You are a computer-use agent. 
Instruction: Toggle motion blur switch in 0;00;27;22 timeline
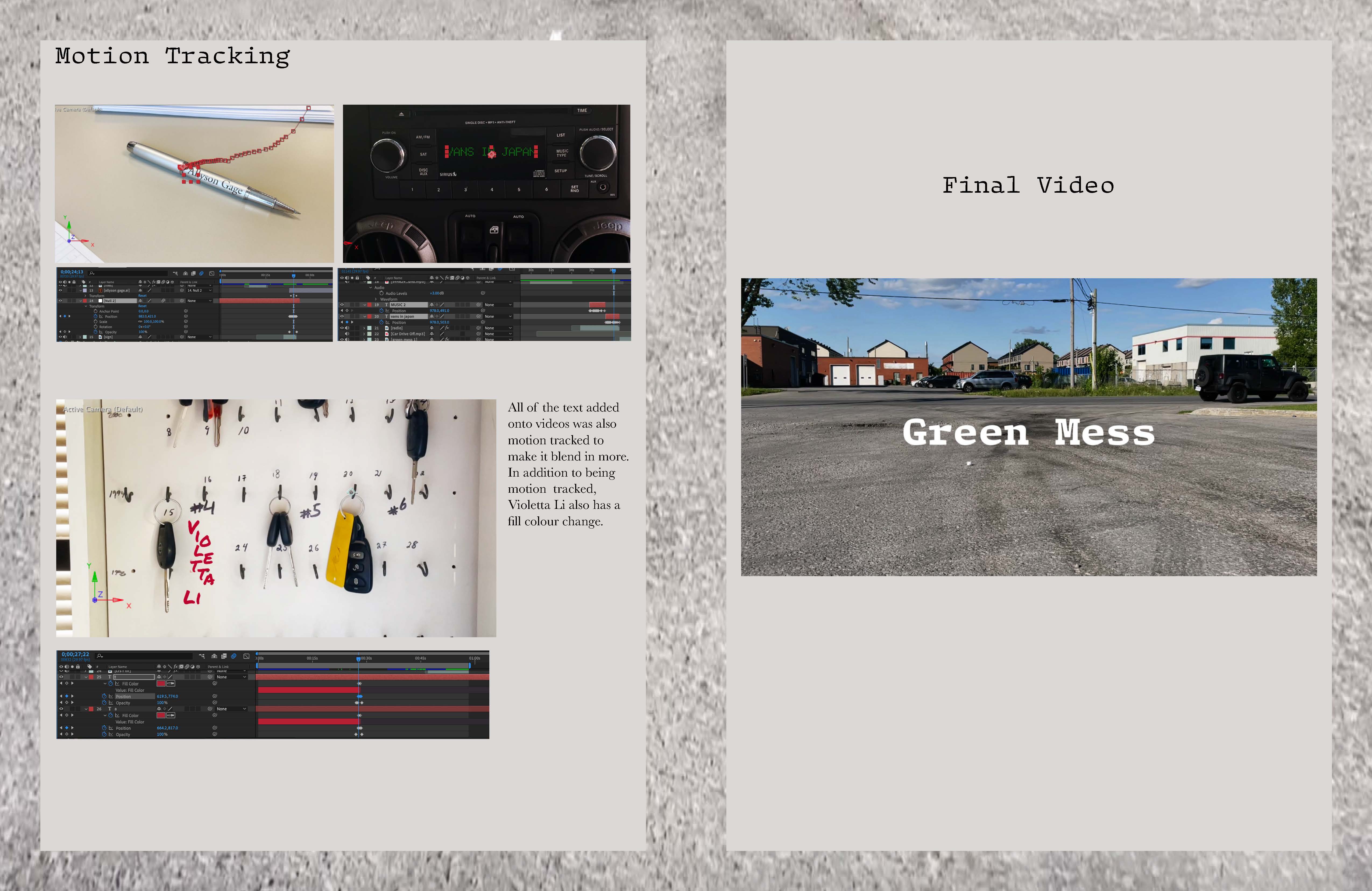[234, 656]
